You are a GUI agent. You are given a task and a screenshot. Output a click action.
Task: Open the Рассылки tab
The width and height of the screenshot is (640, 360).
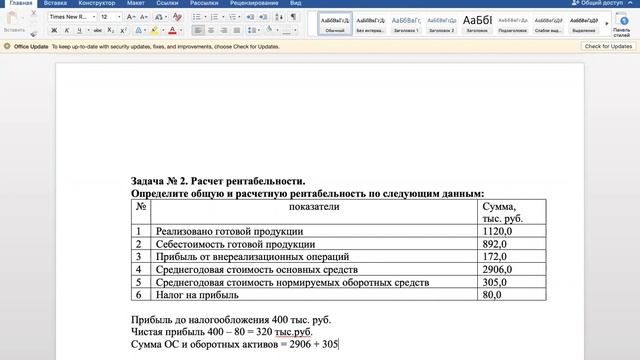[204, 3]
